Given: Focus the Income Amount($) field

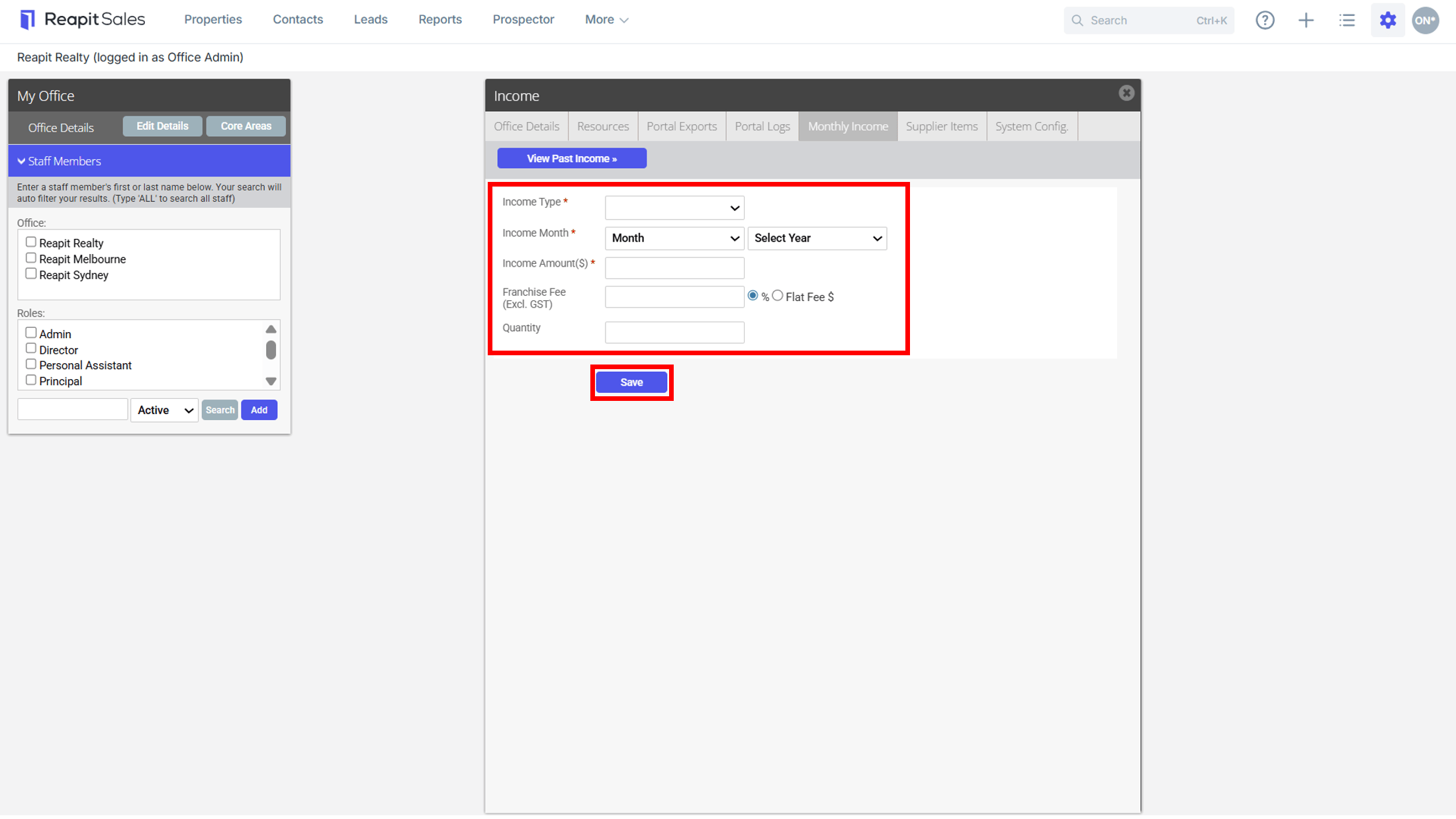Looking at the screenshot, I should 674,267.
